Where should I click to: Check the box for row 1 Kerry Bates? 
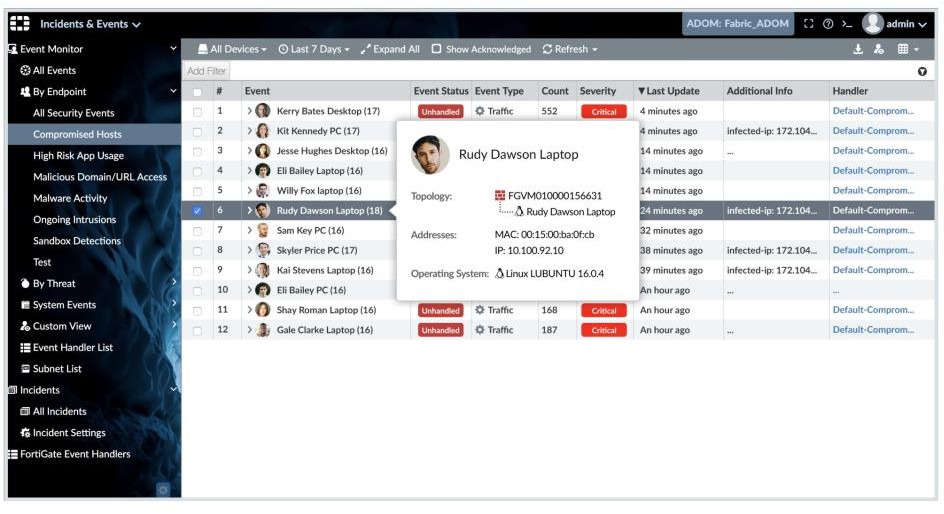pos(197,112)
